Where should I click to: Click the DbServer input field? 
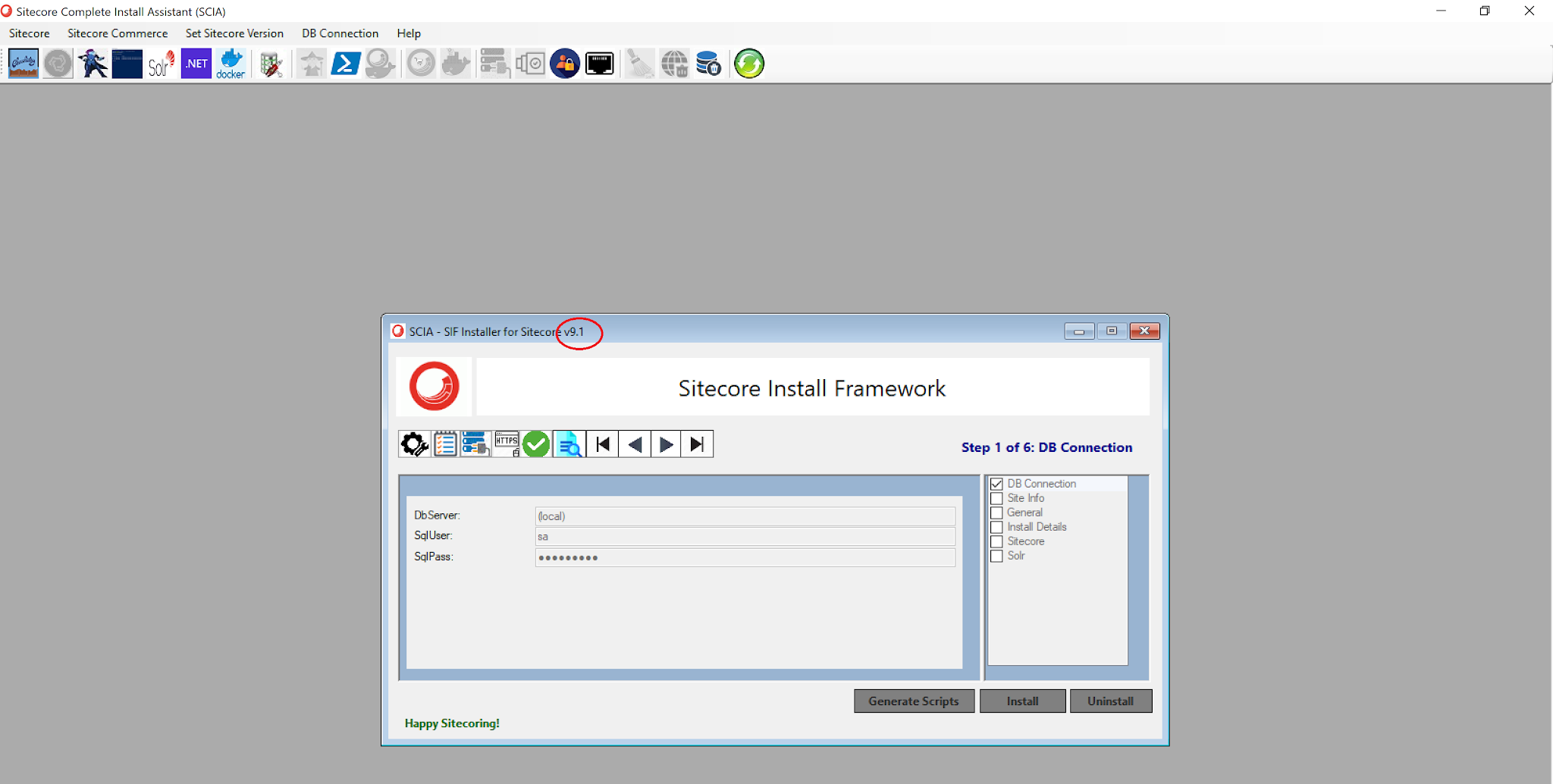point(745,516)
